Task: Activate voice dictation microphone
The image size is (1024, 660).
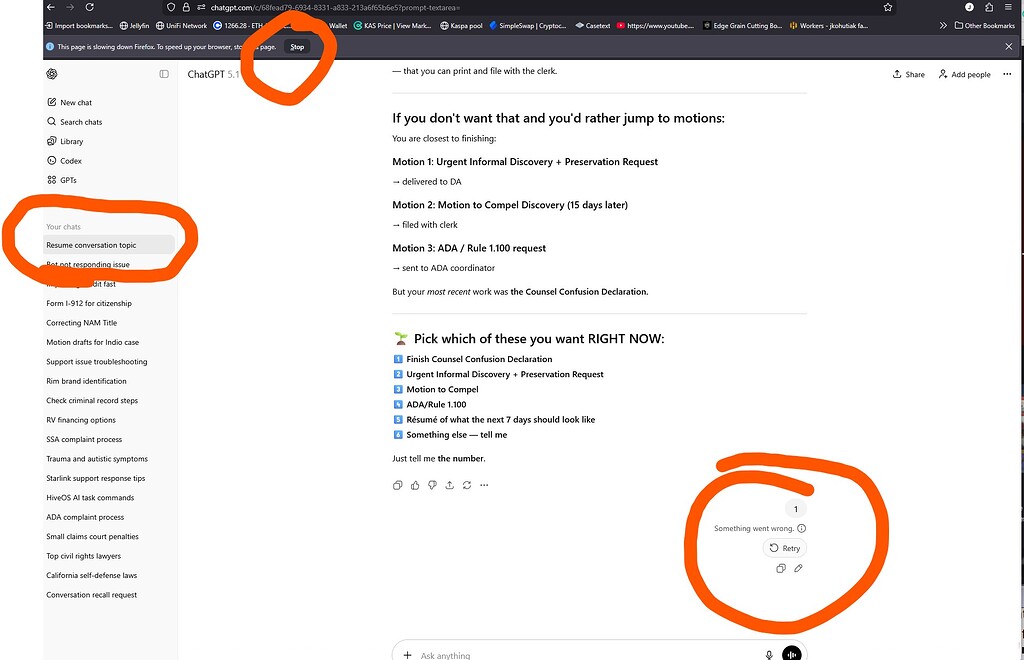Action: (768, 654)
